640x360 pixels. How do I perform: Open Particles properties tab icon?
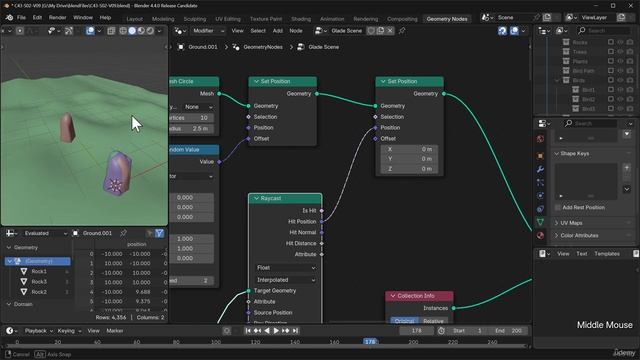tap(540, 182)
